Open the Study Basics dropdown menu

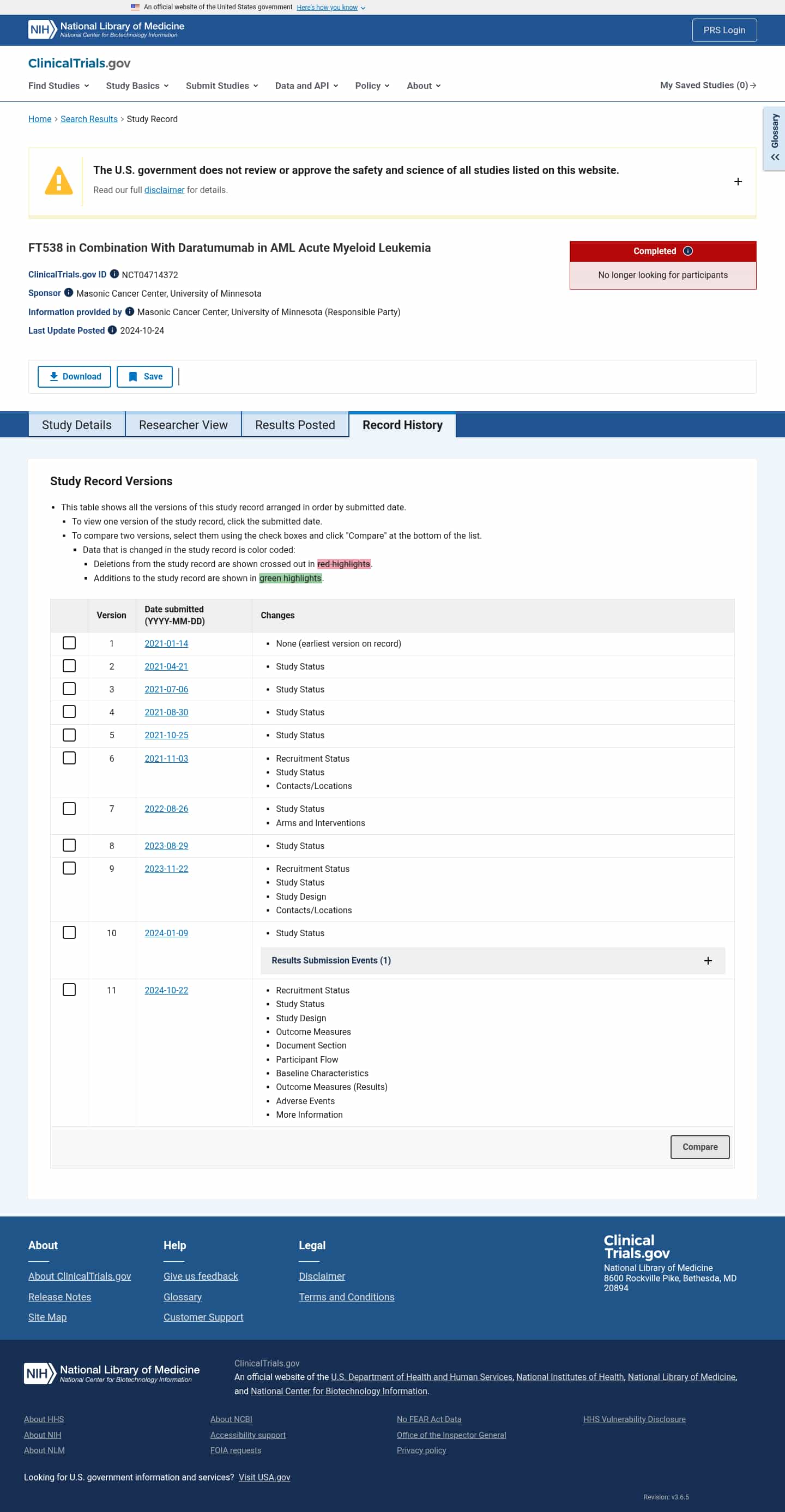(x=137, y=86)
